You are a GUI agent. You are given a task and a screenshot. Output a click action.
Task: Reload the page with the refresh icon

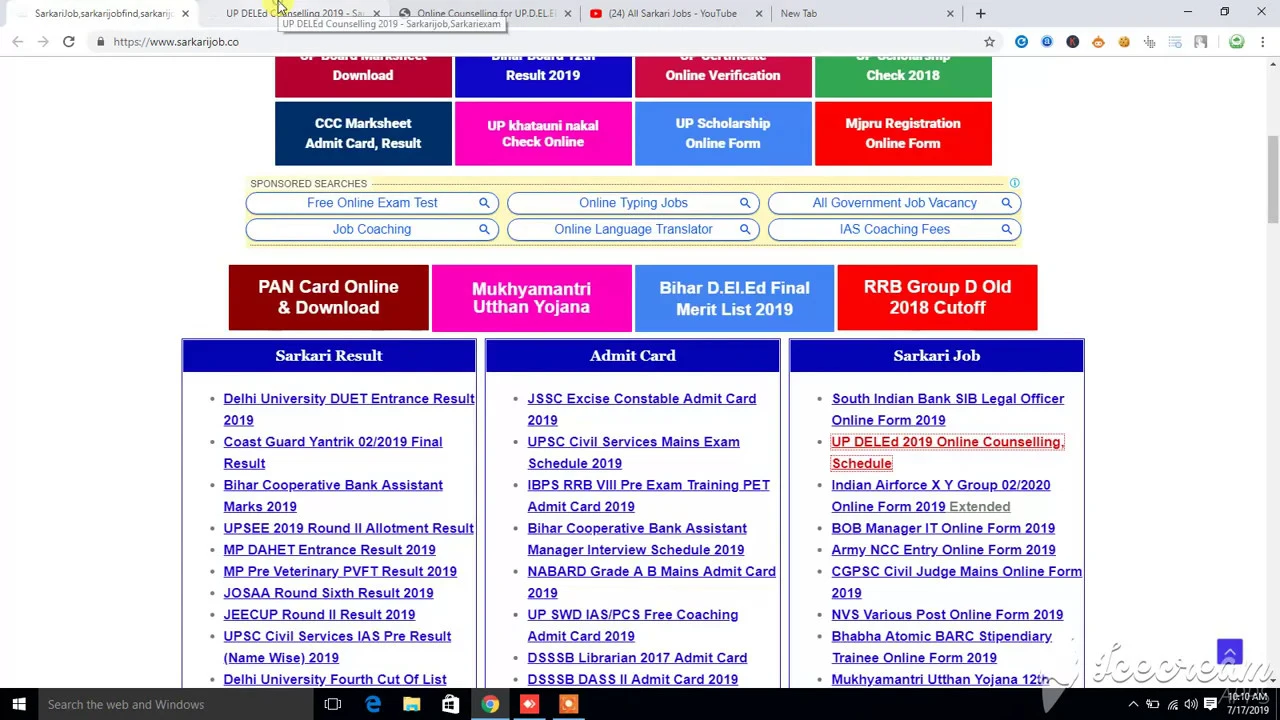68,42
